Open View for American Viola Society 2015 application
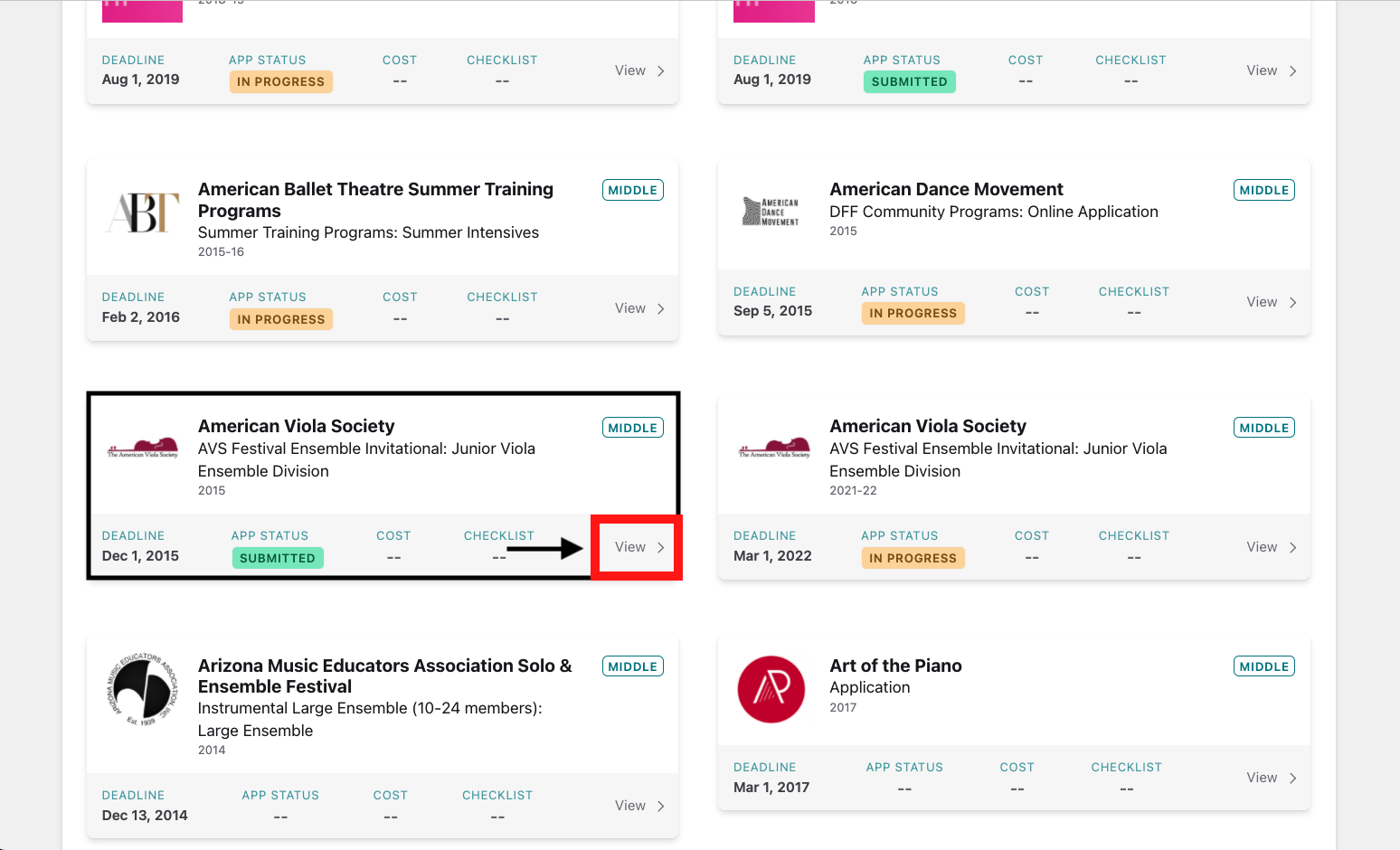Viewport: 1400px width, 850px height. [639, 547]
